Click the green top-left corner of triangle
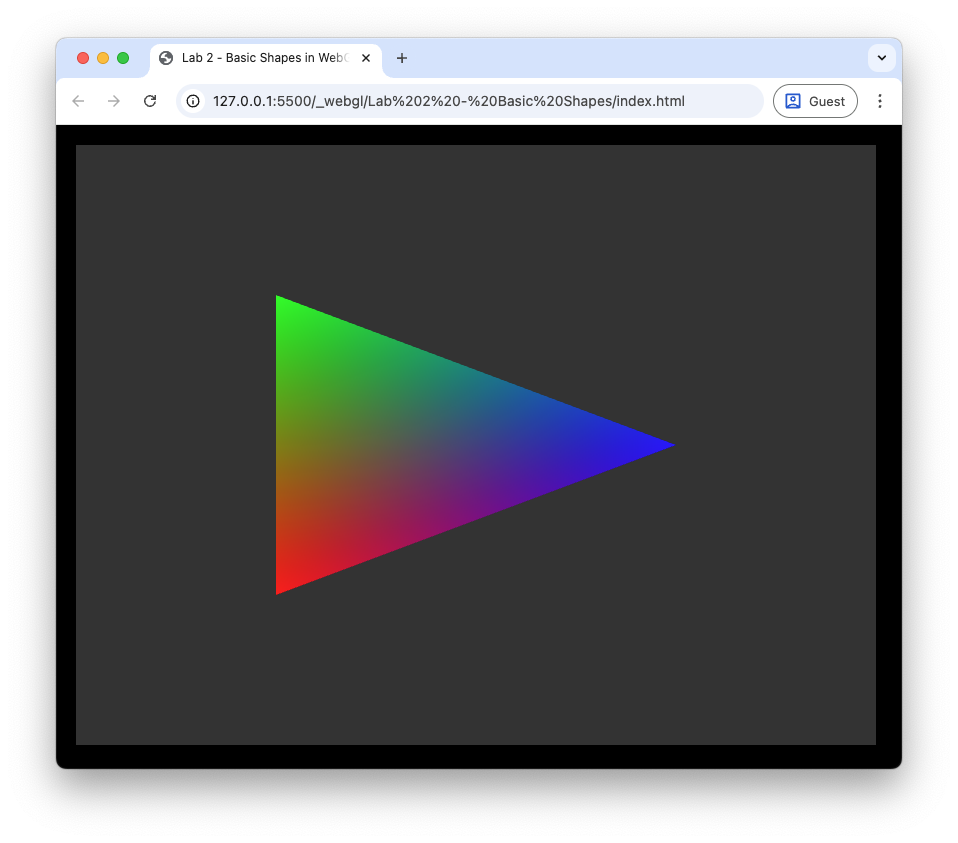 pos(282,304)
